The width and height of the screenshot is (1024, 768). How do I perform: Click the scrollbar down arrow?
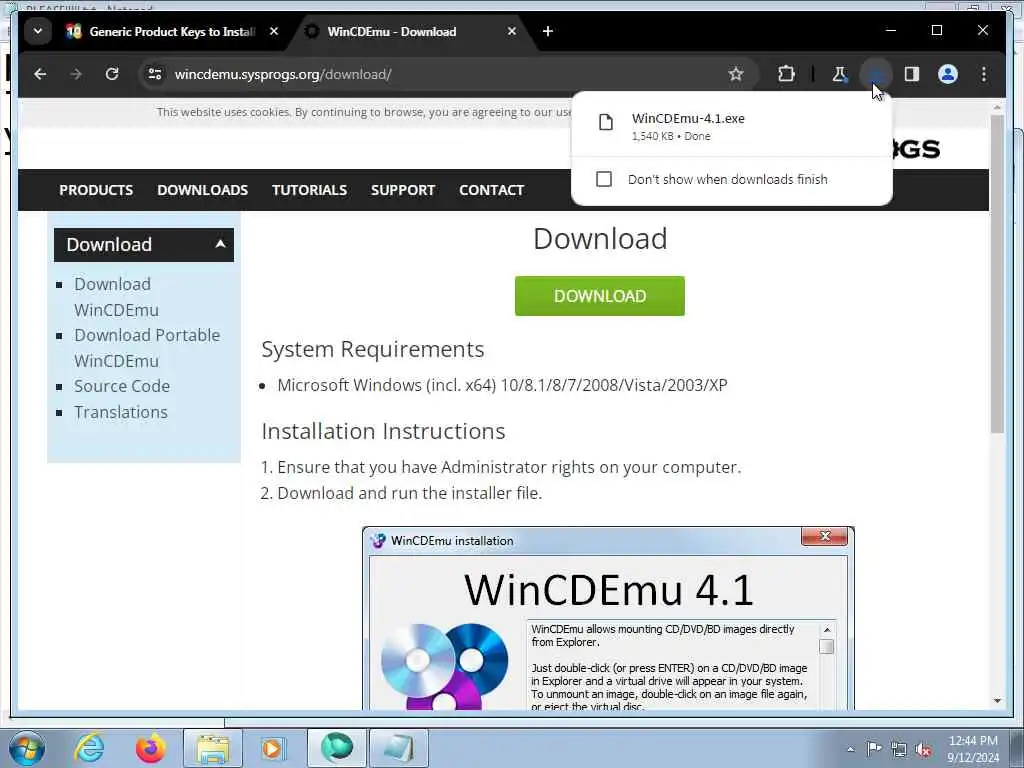click(x=997, y=701)
